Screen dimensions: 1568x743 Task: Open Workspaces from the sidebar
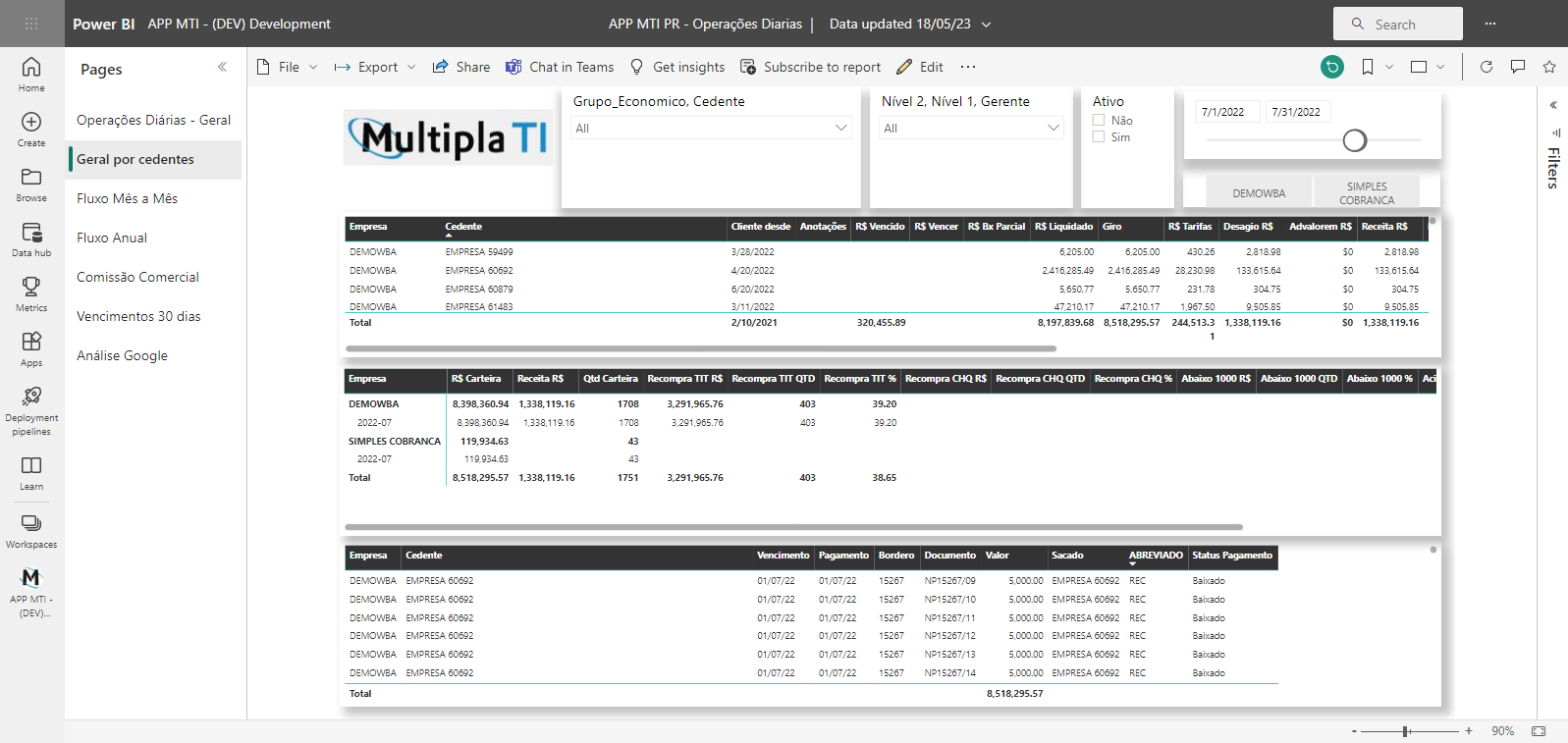(31, 530)
